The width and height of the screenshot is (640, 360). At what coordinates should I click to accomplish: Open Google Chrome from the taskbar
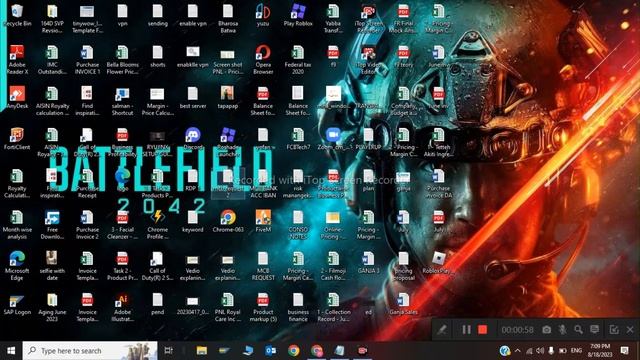coord(293,351)
